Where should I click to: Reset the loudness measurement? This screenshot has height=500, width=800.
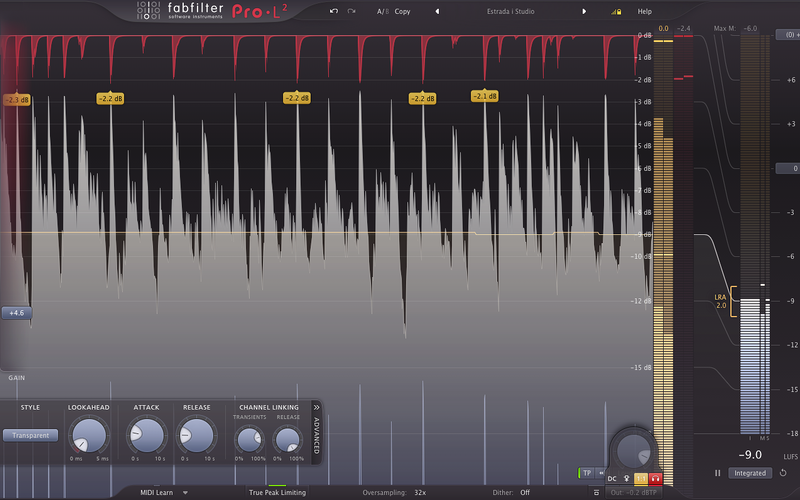783,473
